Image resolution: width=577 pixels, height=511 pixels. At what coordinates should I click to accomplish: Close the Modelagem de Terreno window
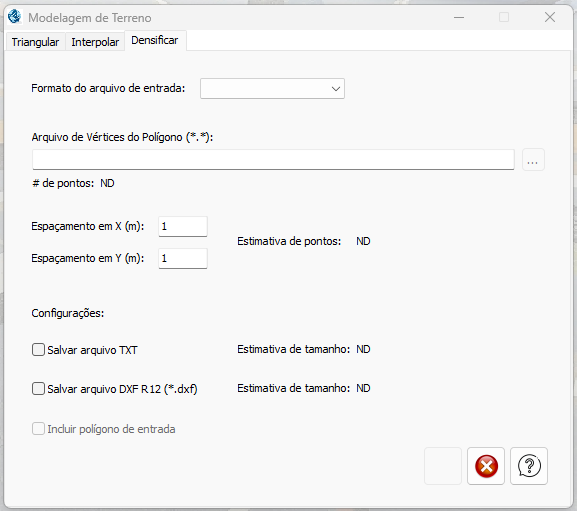click(550, 17)
